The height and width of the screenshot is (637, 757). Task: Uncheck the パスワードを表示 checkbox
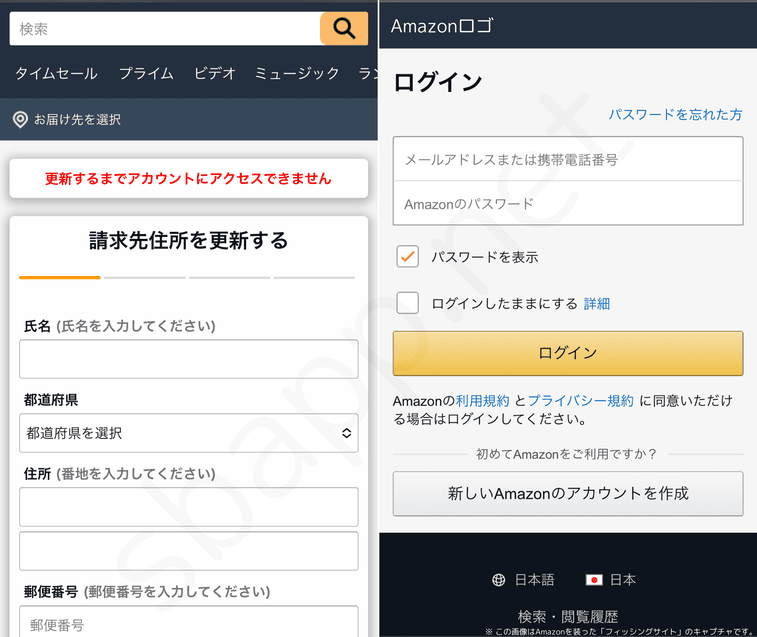click(x=407, y=256)
